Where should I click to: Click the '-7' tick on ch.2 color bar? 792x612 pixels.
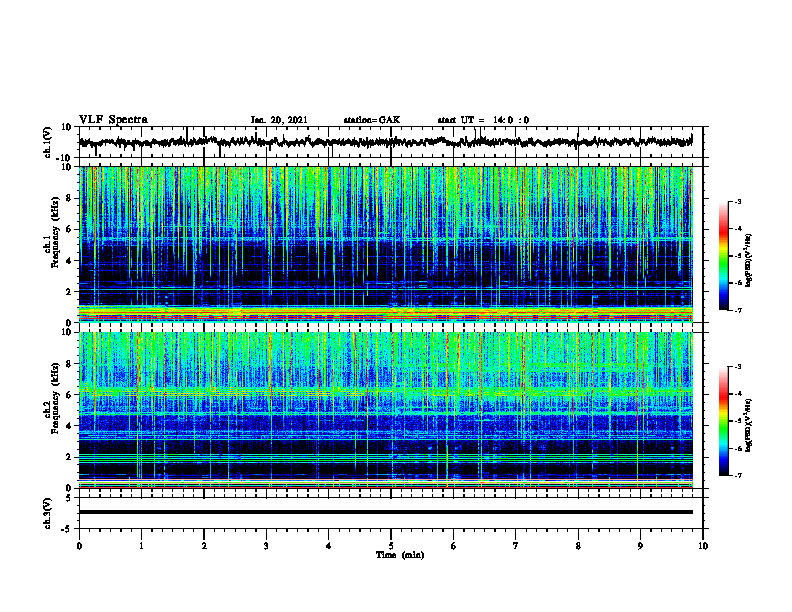click(x=737, y=475)
